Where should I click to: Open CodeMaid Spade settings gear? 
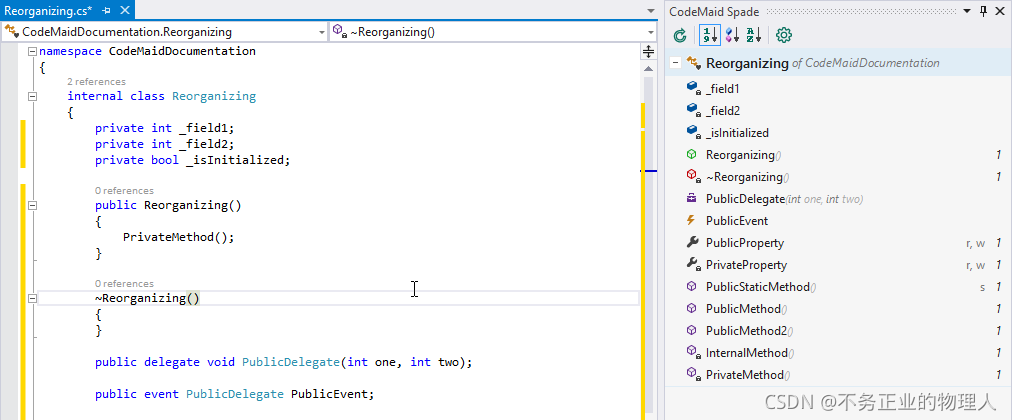pos(784,35)
